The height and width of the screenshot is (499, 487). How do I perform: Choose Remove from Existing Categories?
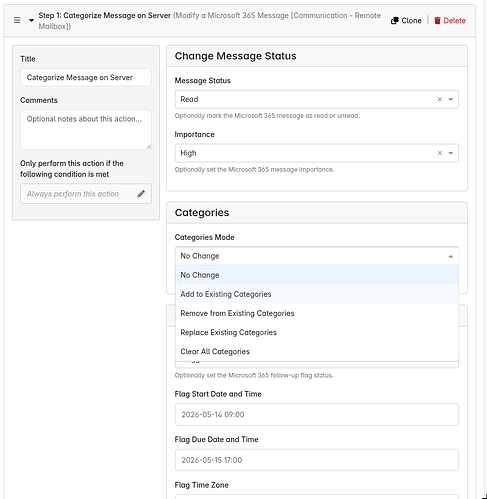click(317, 313)
